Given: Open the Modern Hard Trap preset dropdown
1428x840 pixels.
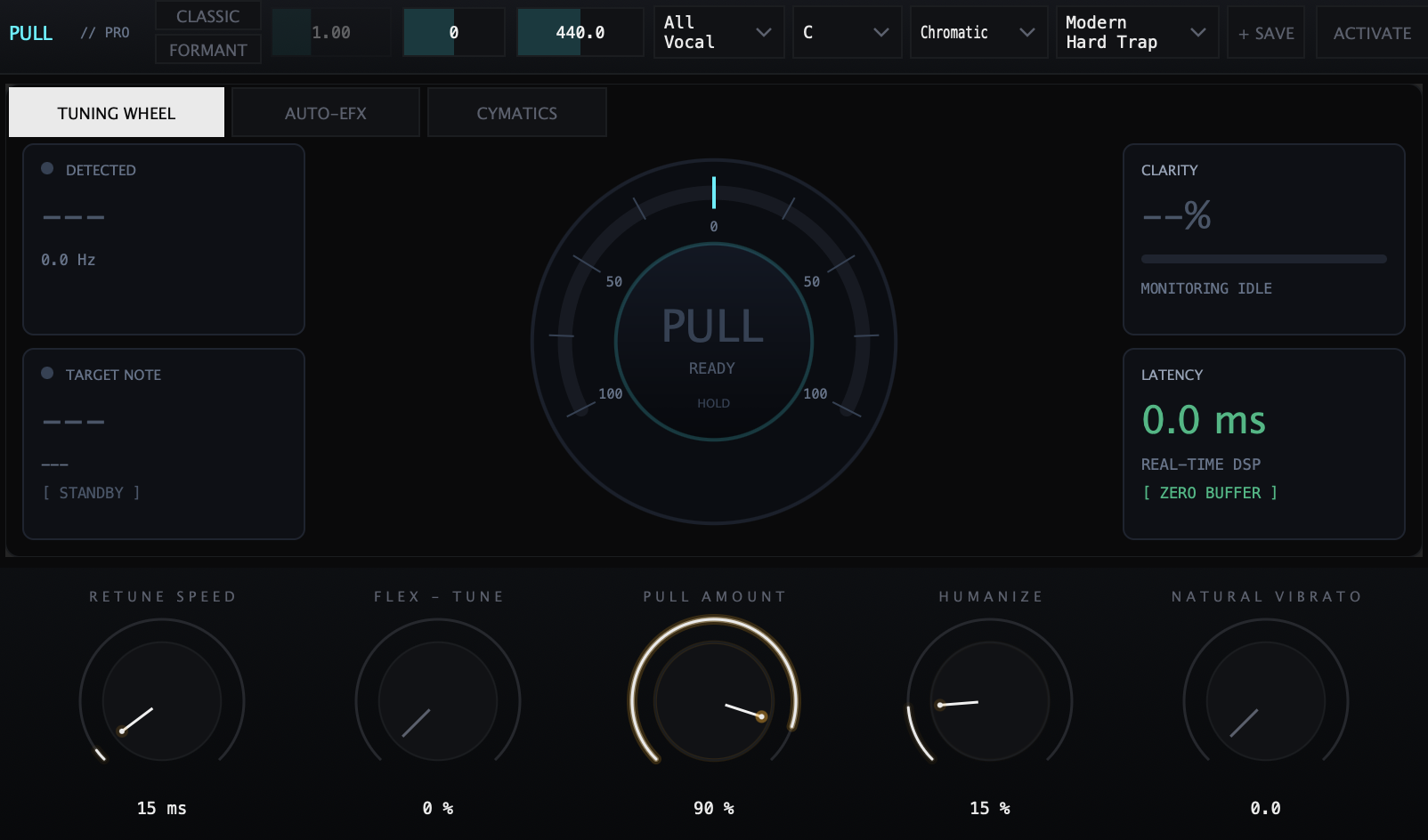Looking at the screenshot, I should tap(1138, 32).
